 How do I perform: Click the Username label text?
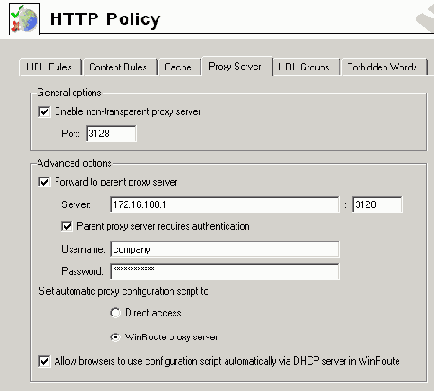83,249
